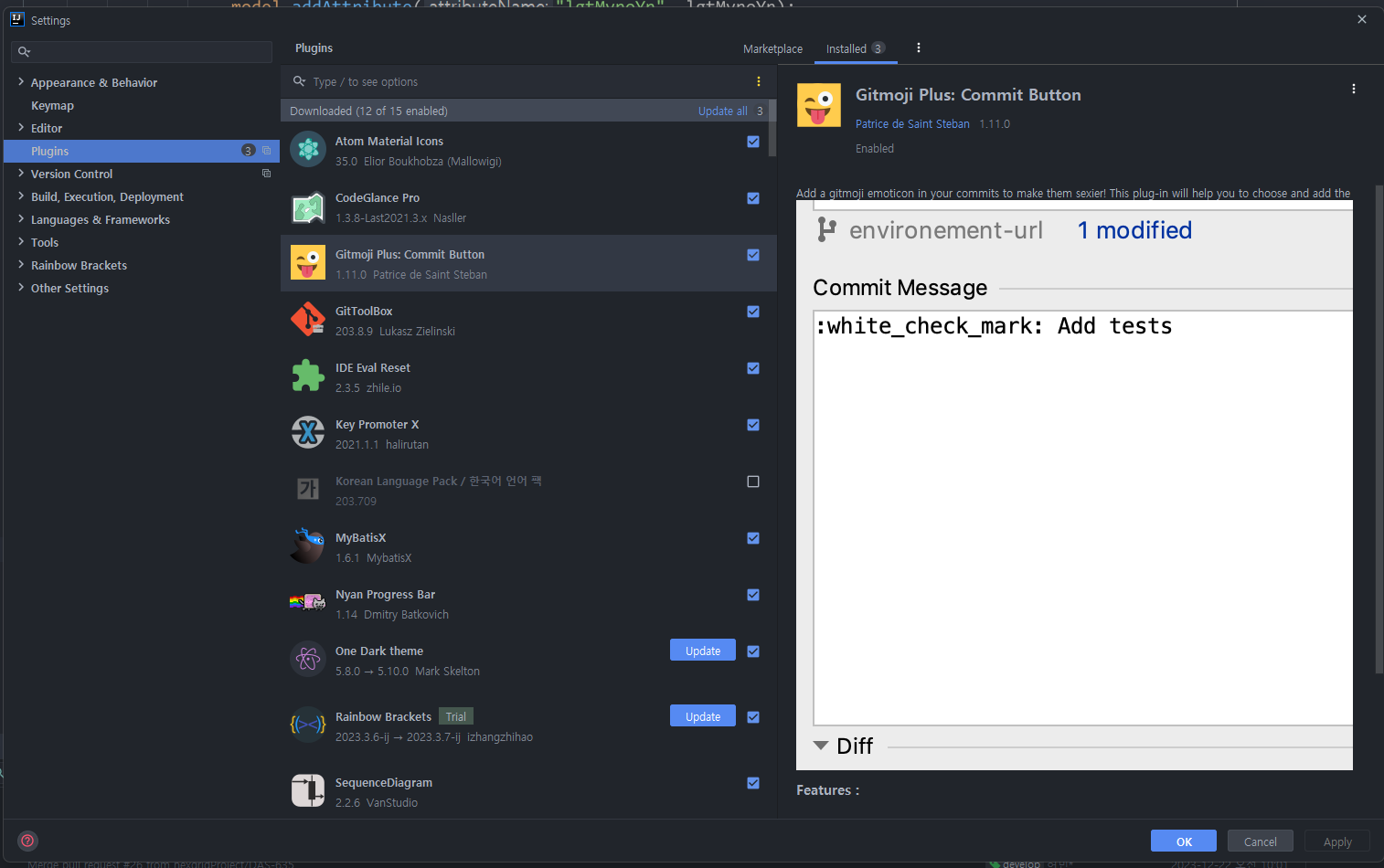
Task: Expand Appearance & Behavior settings
Action: point(21,82)
